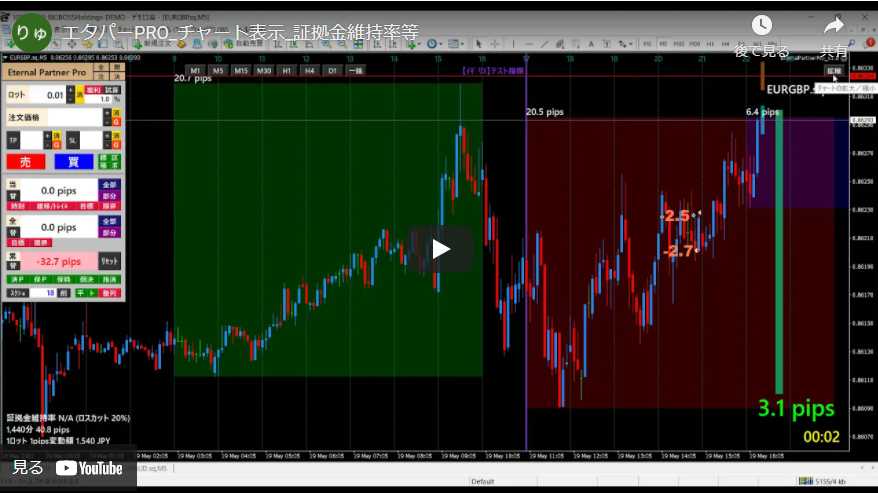This screenshot has width=878, height=493.
Task: Select the cursor arrow tool in toolbar
Action: pos(479,44)
